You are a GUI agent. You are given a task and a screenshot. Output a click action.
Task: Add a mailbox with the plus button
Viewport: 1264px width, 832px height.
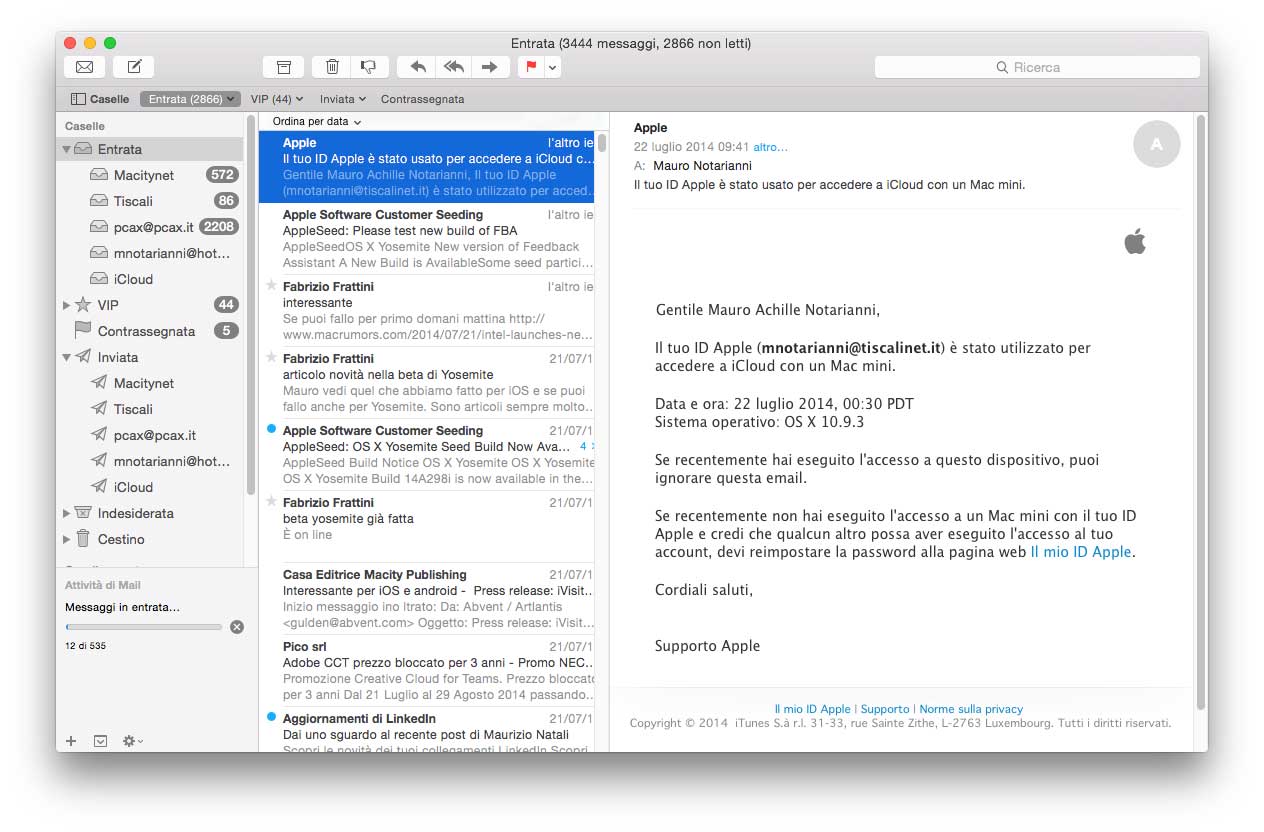(x=71, y=741)
